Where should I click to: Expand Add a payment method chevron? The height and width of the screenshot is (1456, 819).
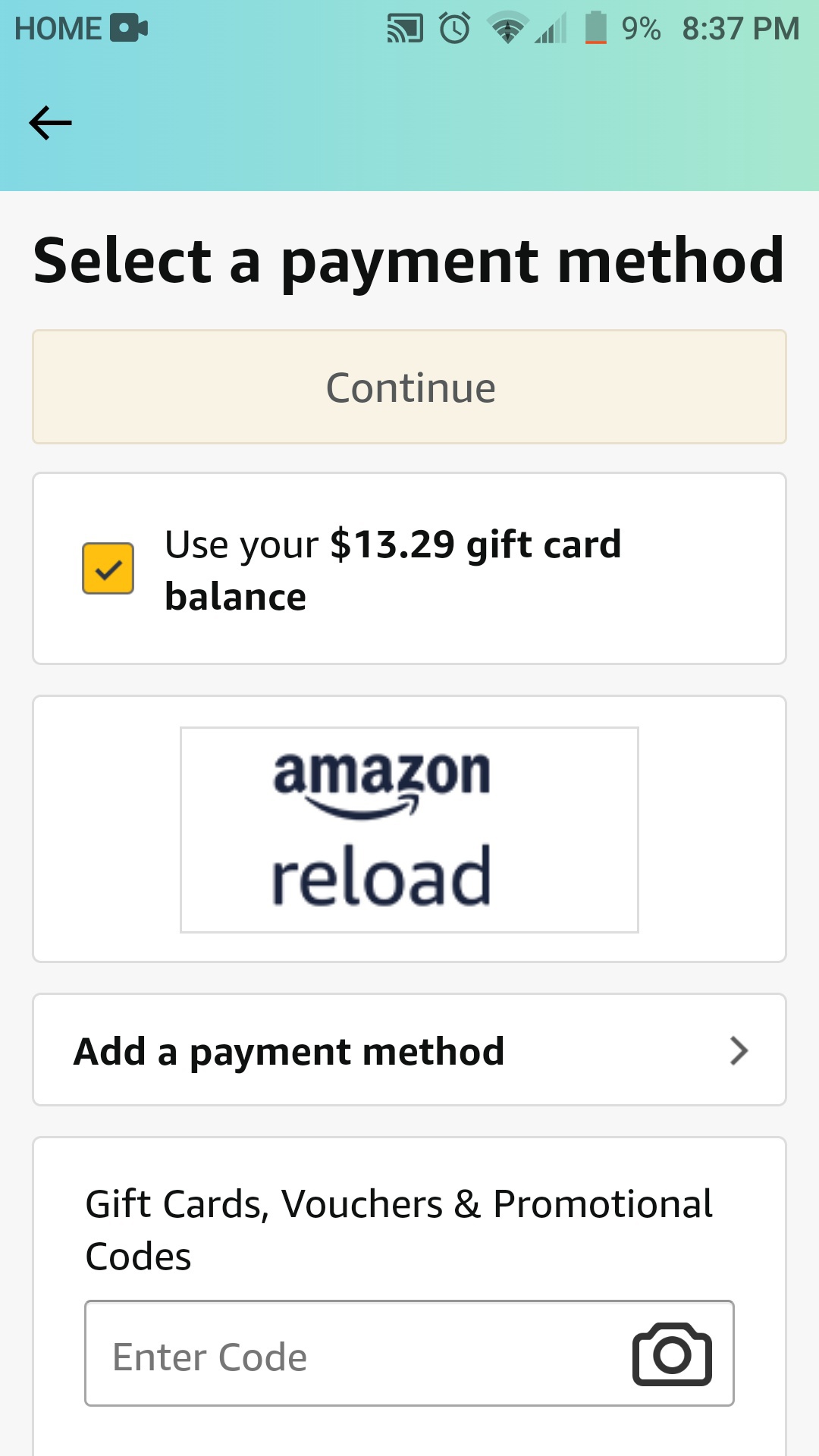point(739,1050)
